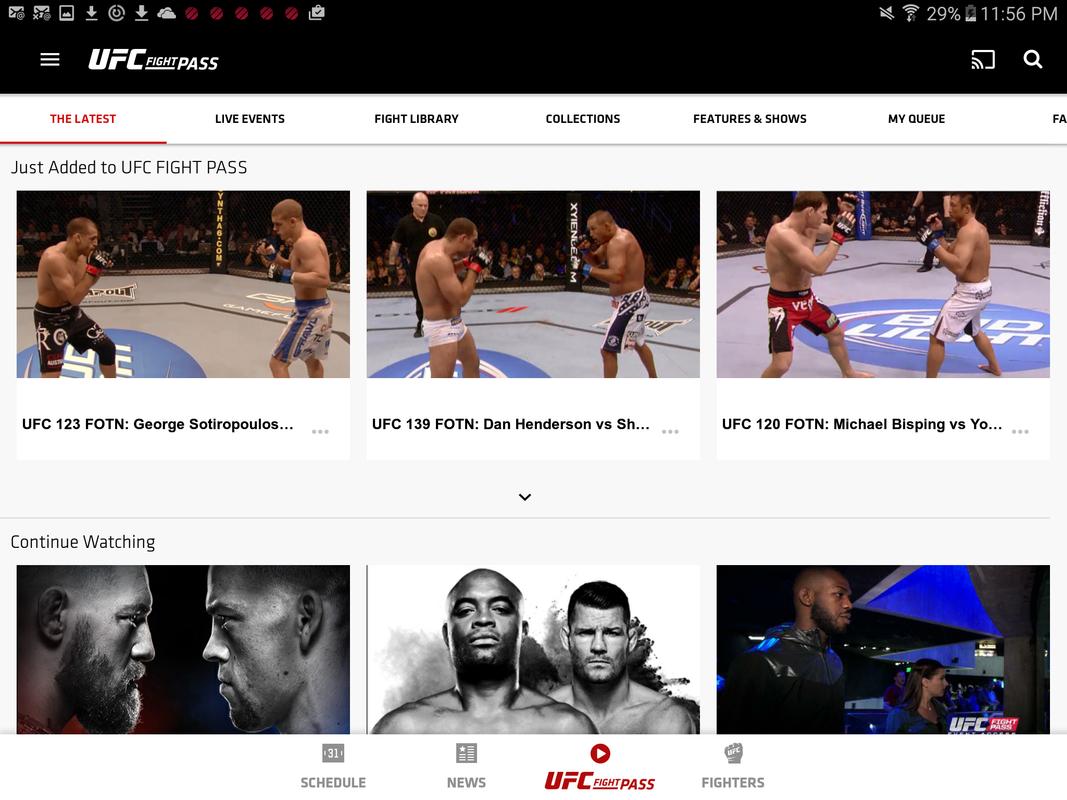Viewport: 1067px width, 800px height.
Task: Open more options for UFC 123 FOTN
Action: pyautogui.click(x=320, y=431)
